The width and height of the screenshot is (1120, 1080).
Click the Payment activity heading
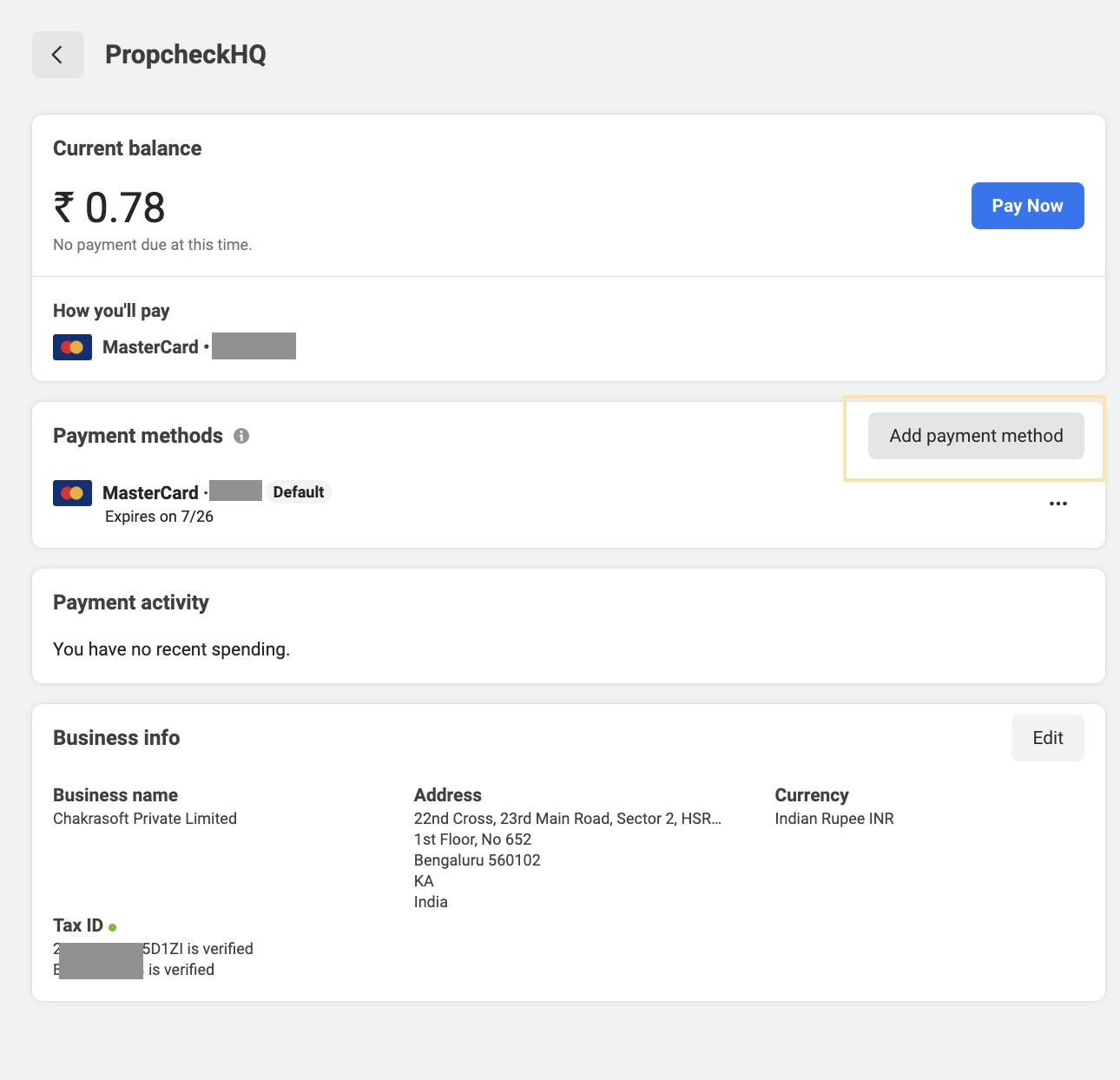click(x=131, y=603)
